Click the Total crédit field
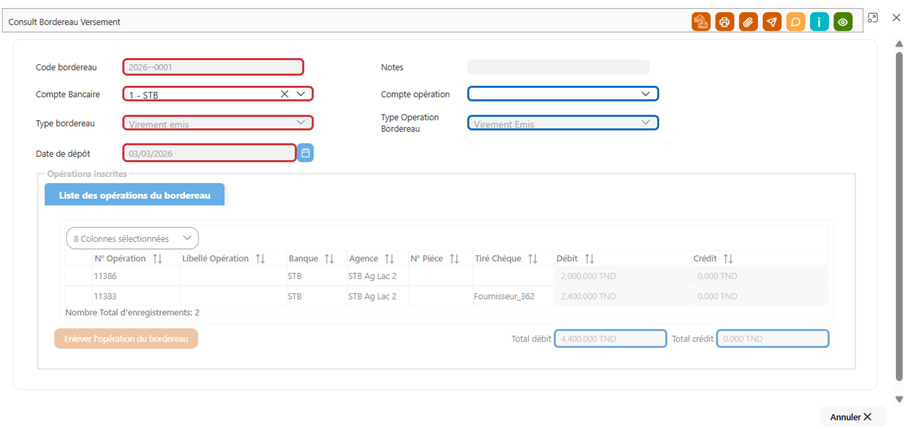 [773, 338]
